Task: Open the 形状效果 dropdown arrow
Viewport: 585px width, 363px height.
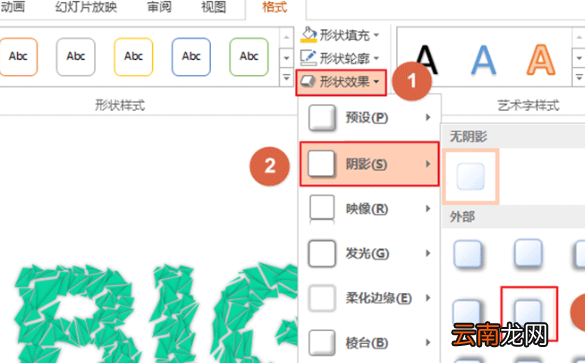Action: 376,82
